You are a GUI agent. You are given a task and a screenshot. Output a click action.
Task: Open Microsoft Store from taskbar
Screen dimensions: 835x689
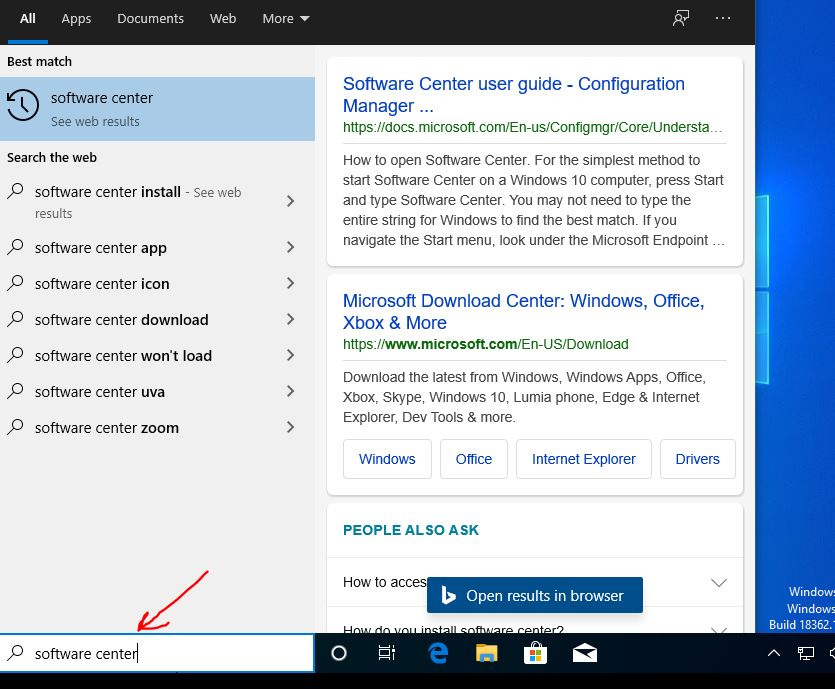pos(535,653)
